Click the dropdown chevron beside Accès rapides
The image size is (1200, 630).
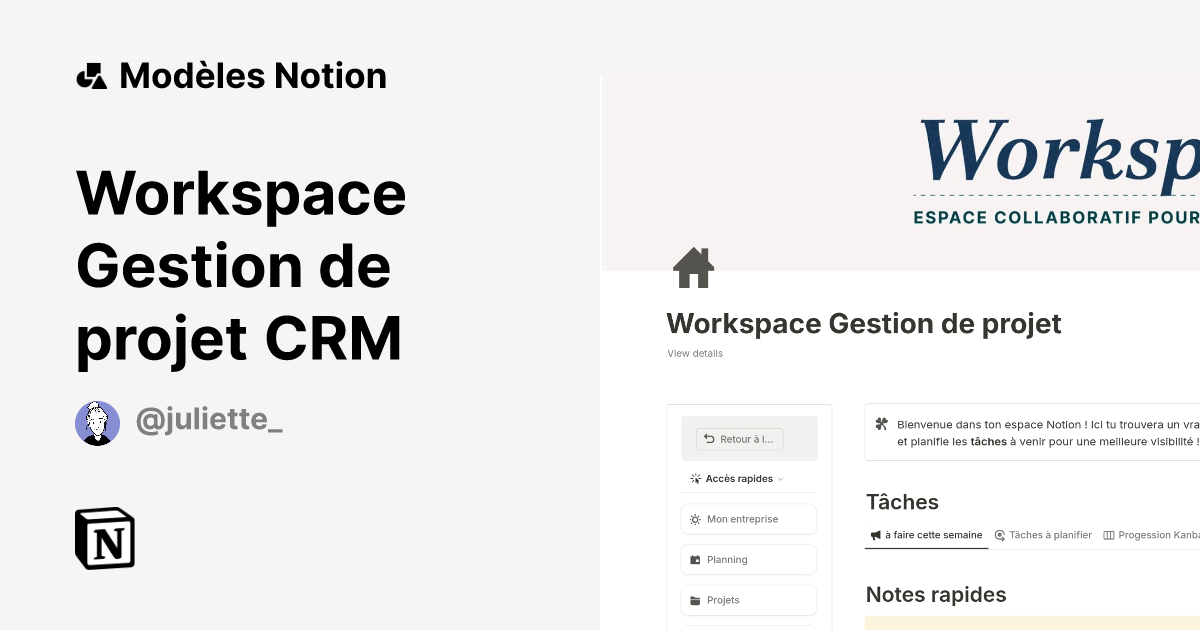pyautogui.click(x=780, y=479)
